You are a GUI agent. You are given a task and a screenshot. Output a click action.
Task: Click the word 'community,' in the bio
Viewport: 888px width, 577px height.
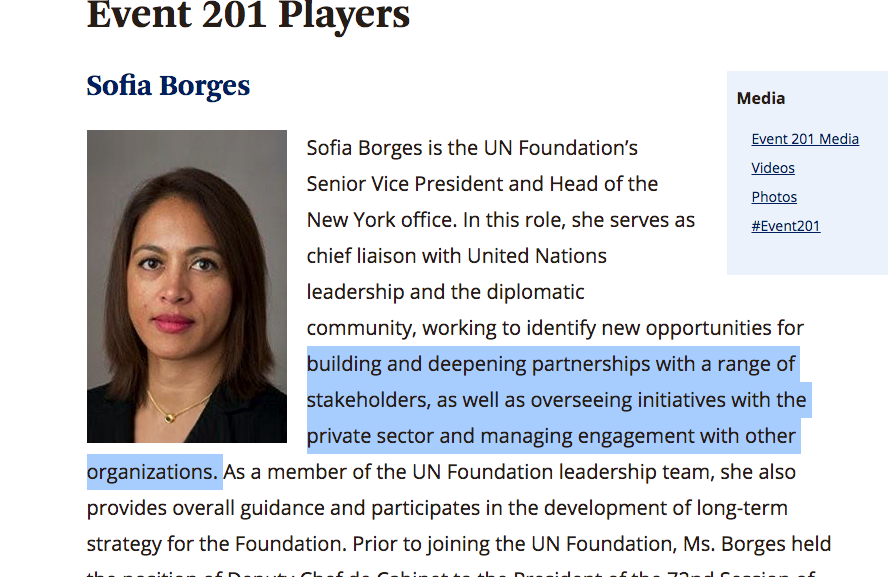pos(361,328)
